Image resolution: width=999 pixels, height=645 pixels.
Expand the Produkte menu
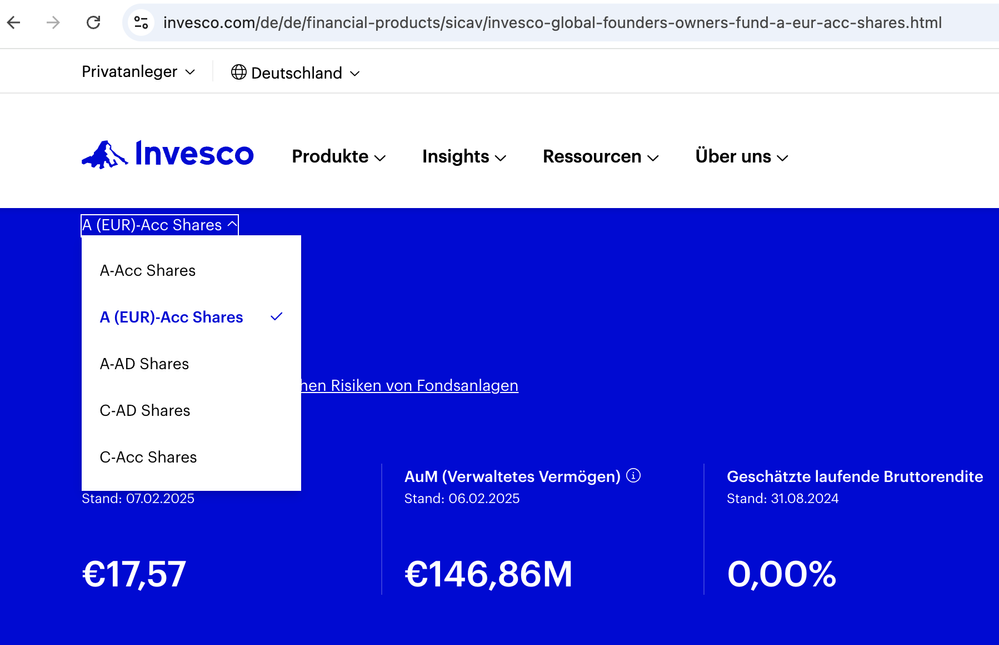tap(338, 157)
